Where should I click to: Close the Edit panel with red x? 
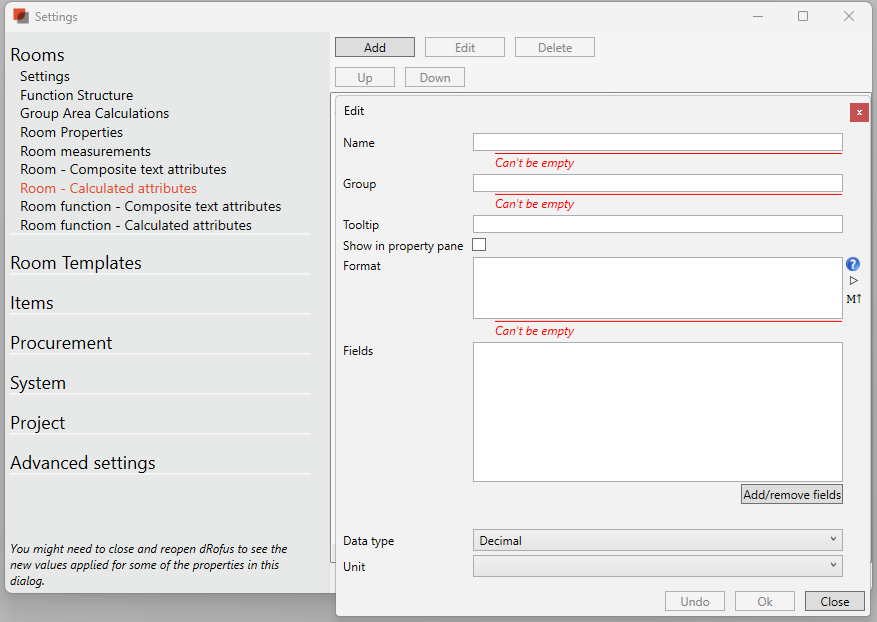click(859, 112)
